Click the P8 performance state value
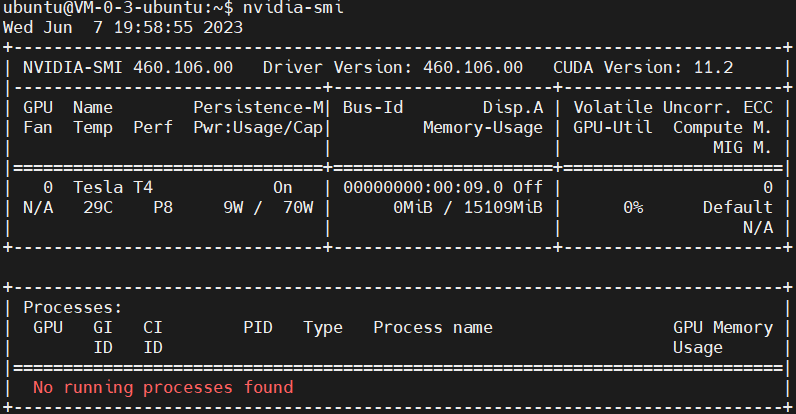This screenshot has width=796, height=414. (163, 208)
